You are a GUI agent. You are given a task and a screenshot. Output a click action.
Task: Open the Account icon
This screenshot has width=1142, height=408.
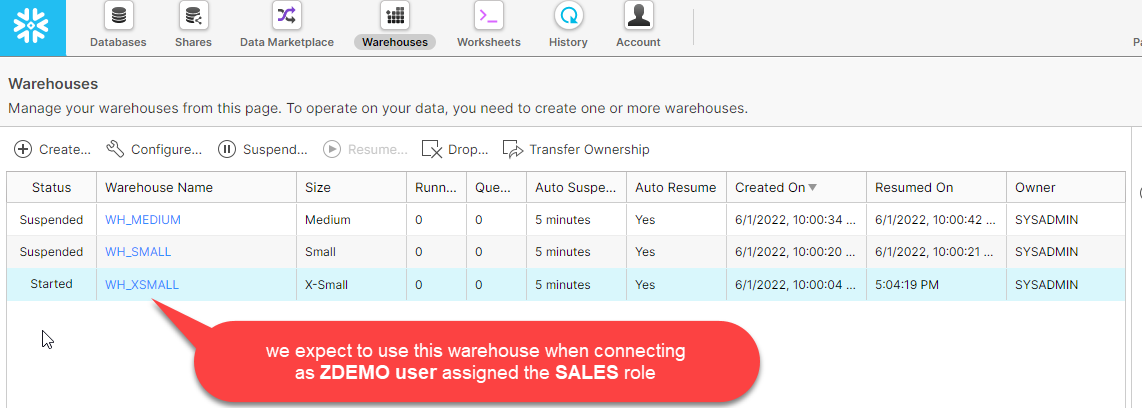pos(639,15)
